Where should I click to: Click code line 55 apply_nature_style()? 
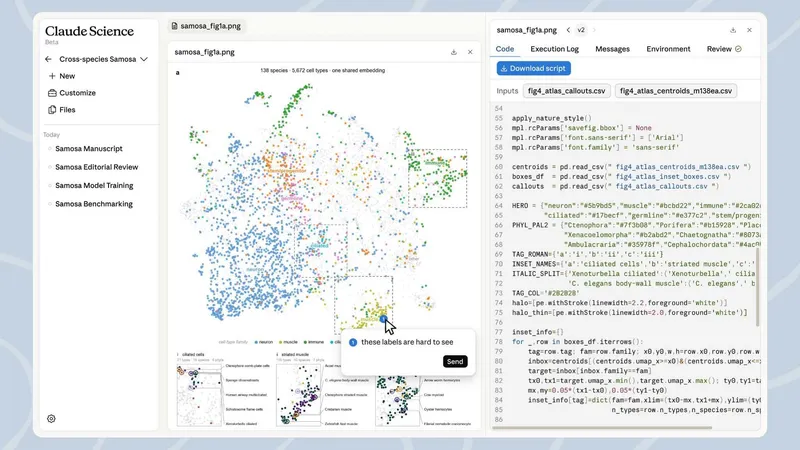click(552, 118)
